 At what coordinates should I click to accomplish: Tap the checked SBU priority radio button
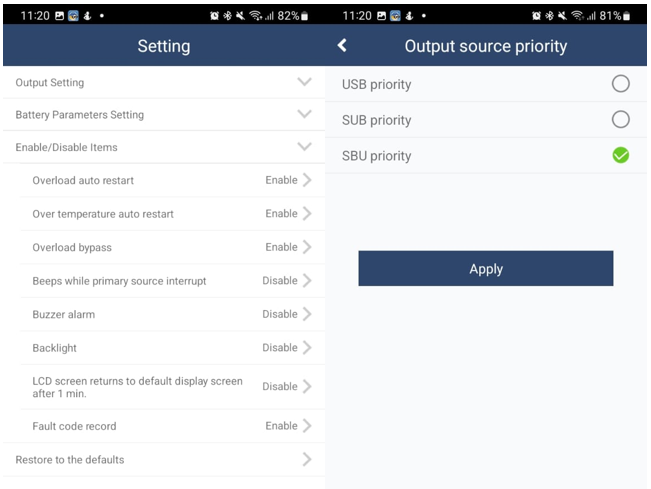620,156
